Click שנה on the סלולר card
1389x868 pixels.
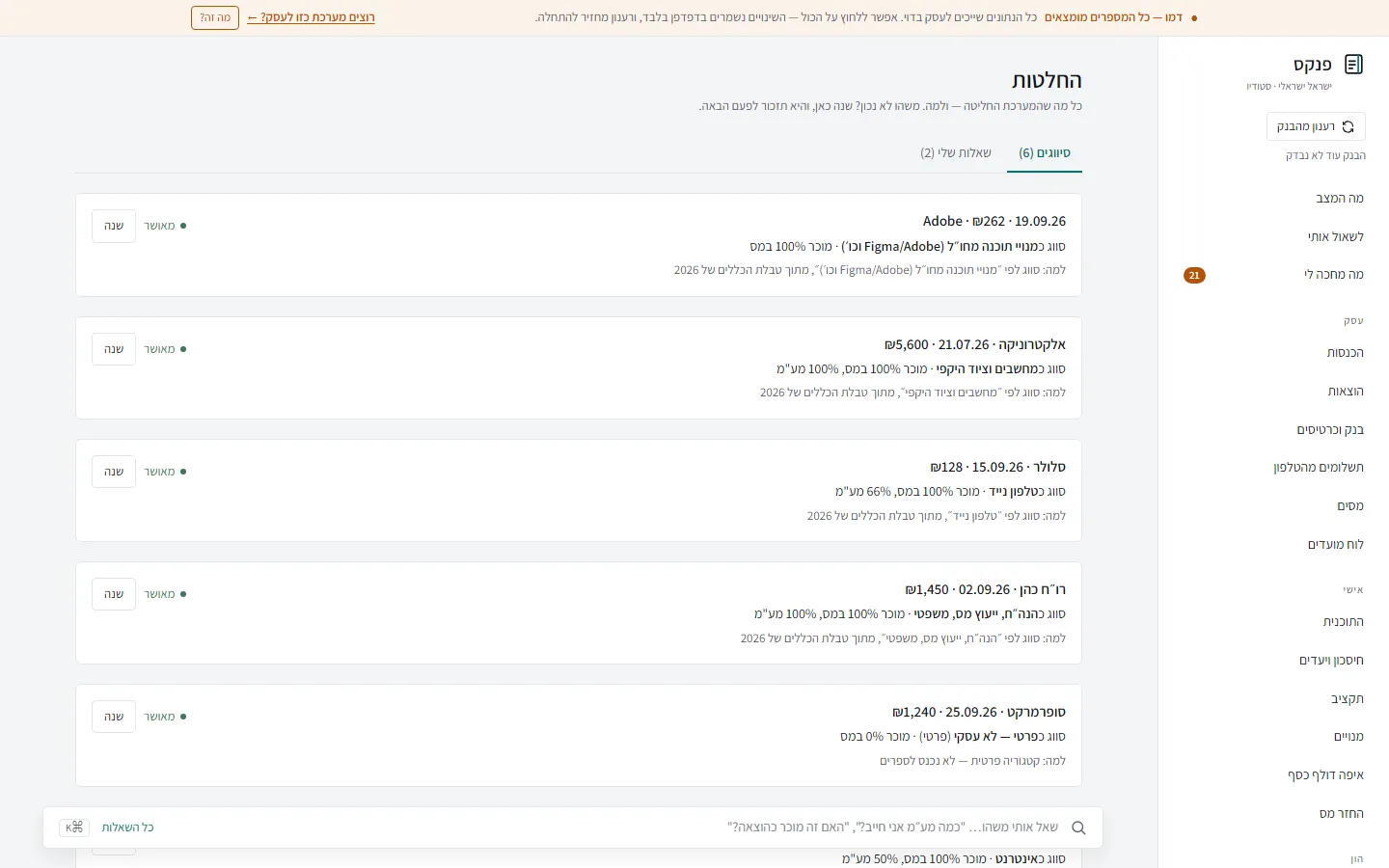pos(114,472)
